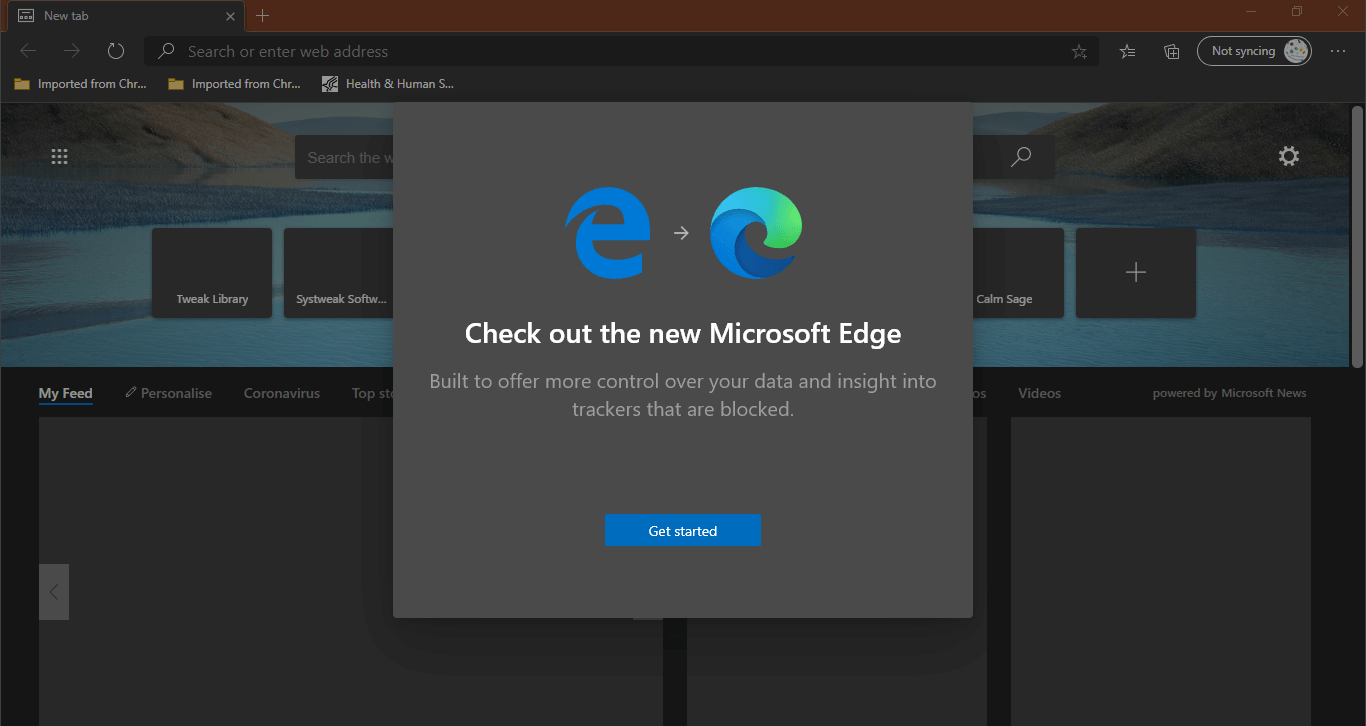Click the apps grid launcher icon

tap(59, 156)
